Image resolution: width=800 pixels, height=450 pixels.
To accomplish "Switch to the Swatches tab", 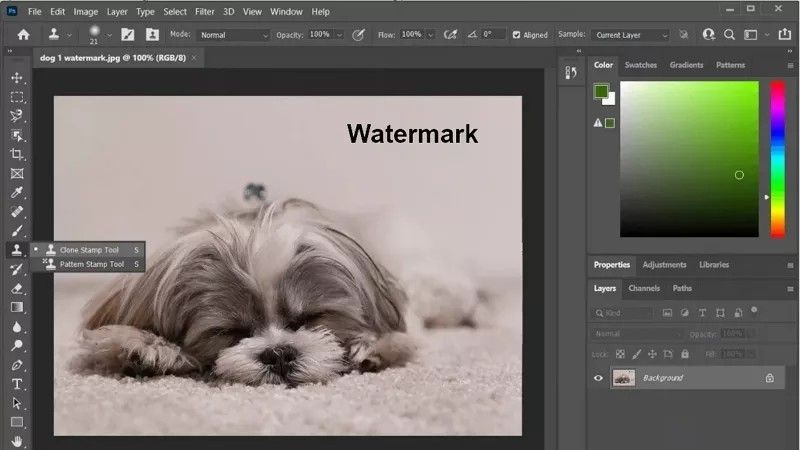I will [641, 65].
